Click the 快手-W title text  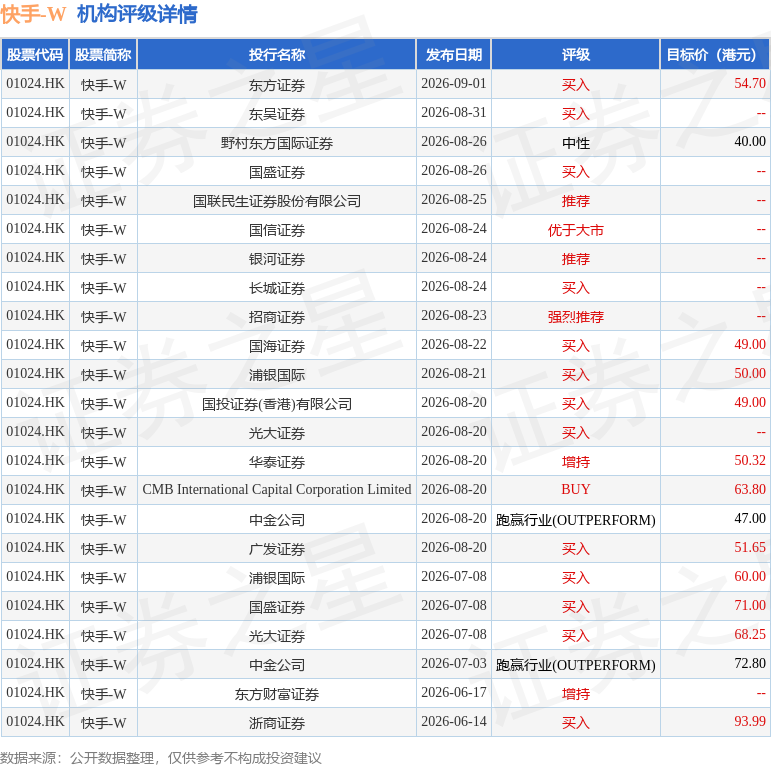pyautogui.click(x=33, y=14)
